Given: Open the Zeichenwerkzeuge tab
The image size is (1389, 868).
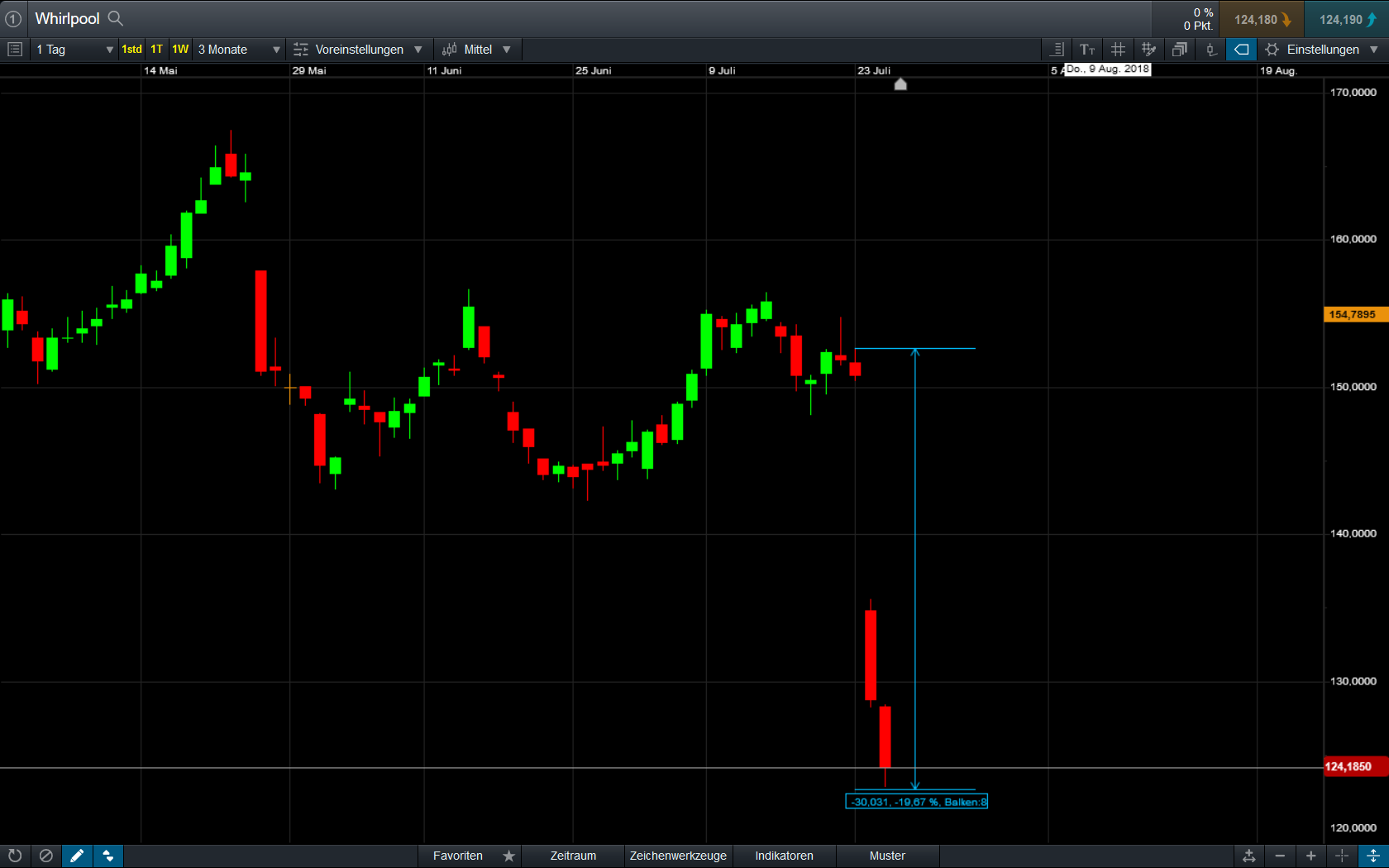Looking at the screenshot, I should click(678, 856).
